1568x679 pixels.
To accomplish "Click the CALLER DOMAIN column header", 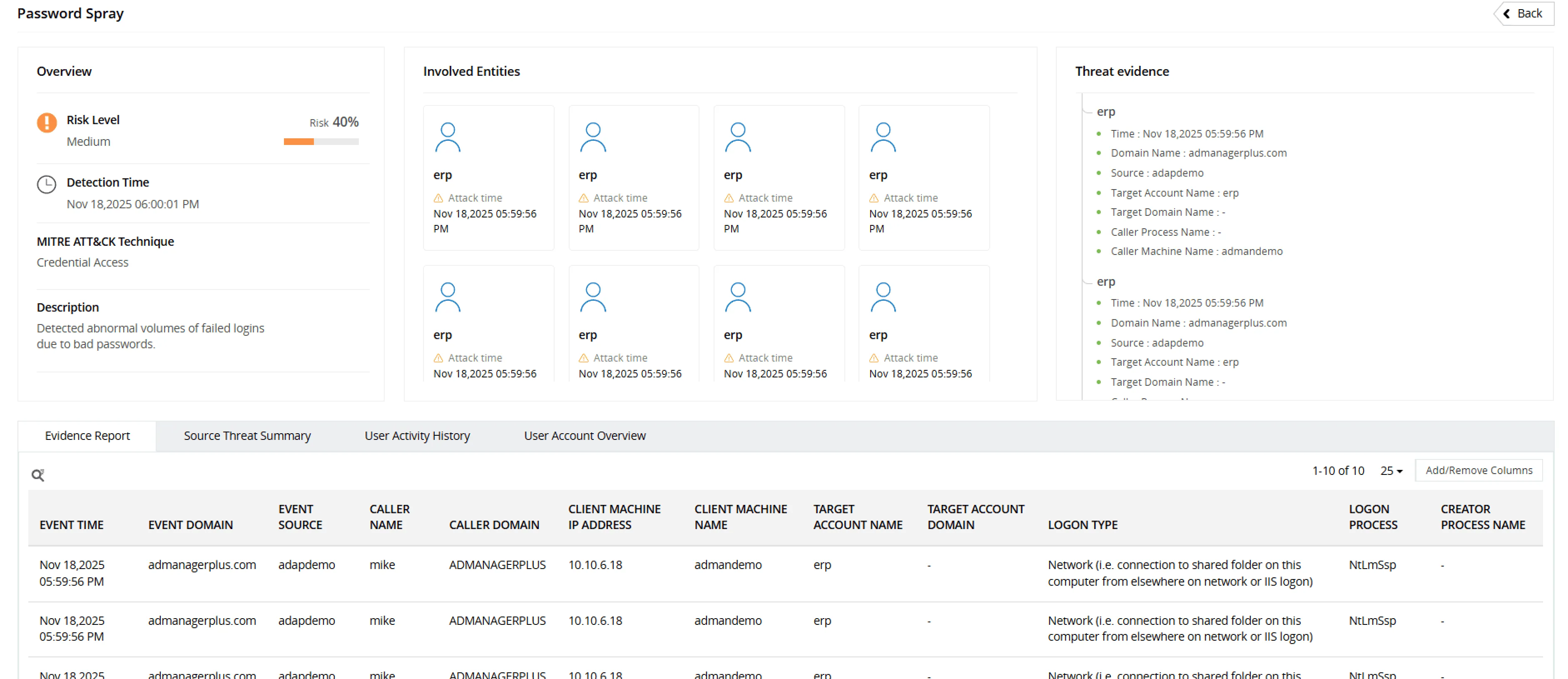I will pyautogui.click(x=494, y=525).
